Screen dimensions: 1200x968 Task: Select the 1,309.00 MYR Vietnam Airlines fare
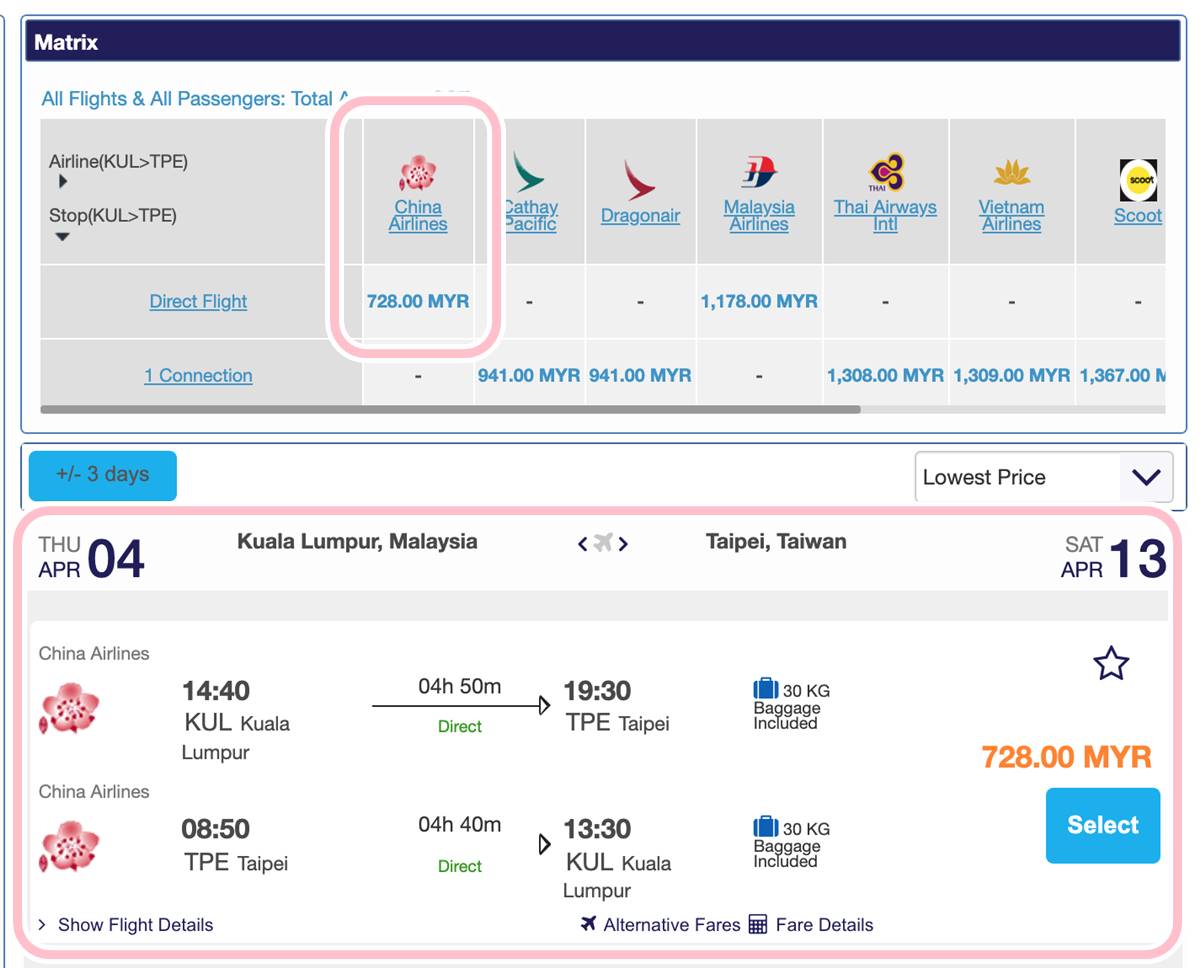tap(1012, 376)
